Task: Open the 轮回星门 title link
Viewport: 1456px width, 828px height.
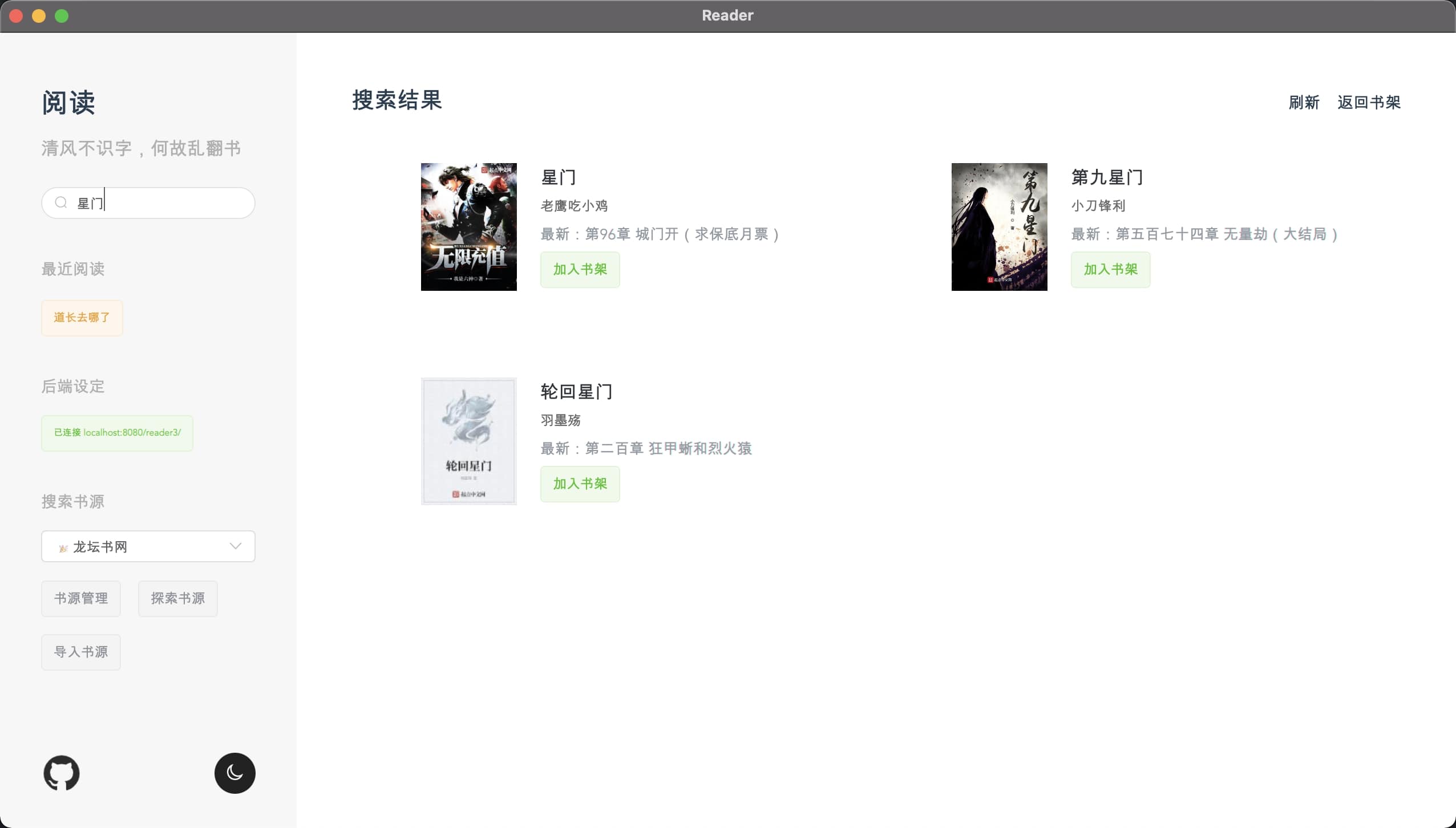Action: [576, 392]
